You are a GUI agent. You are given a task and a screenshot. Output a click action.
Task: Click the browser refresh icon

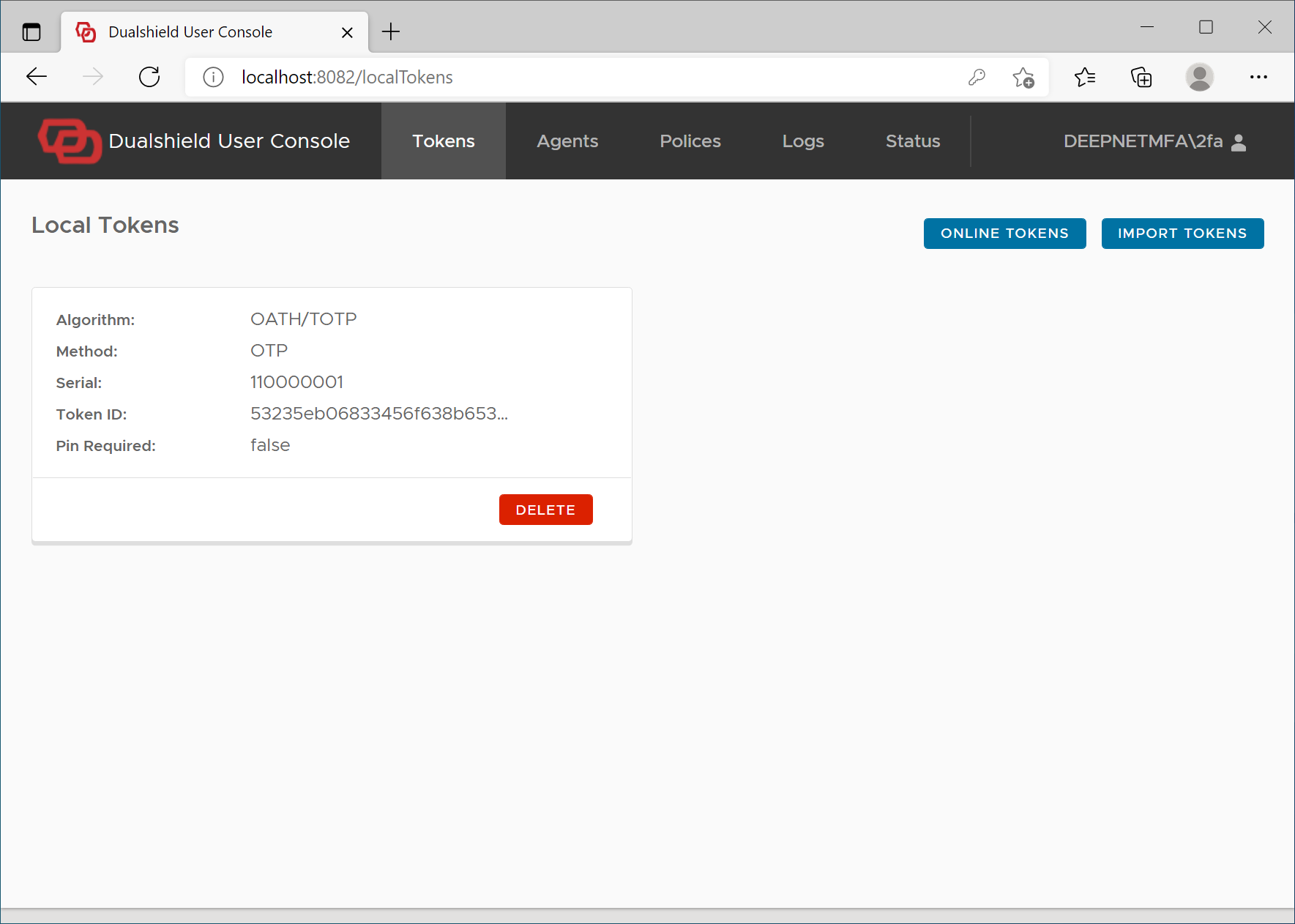pos(149,77)
